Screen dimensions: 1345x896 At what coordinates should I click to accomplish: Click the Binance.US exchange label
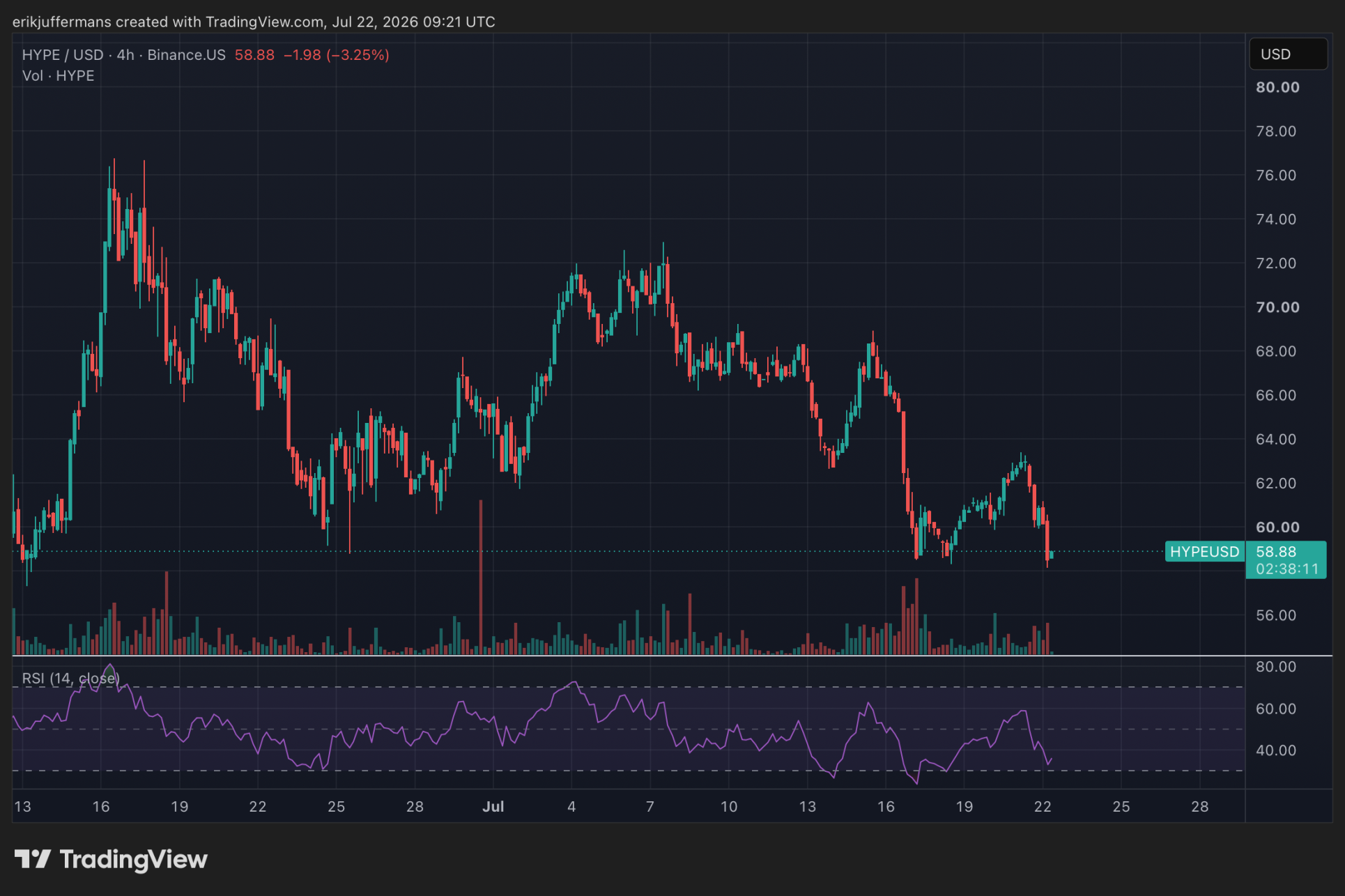[187, 55]
